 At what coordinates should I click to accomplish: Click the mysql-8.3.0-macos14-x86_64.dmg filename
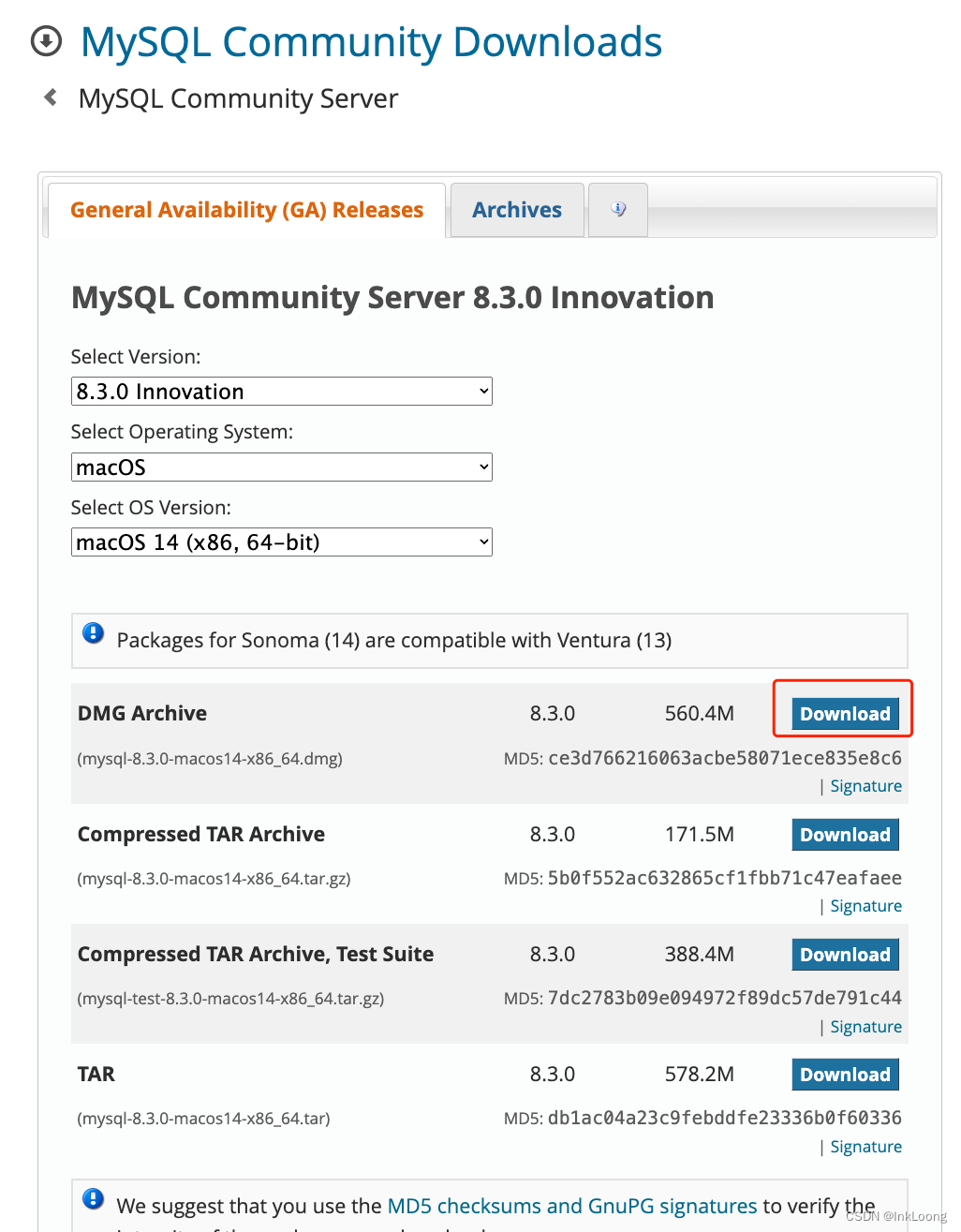(x=210, y=759)
